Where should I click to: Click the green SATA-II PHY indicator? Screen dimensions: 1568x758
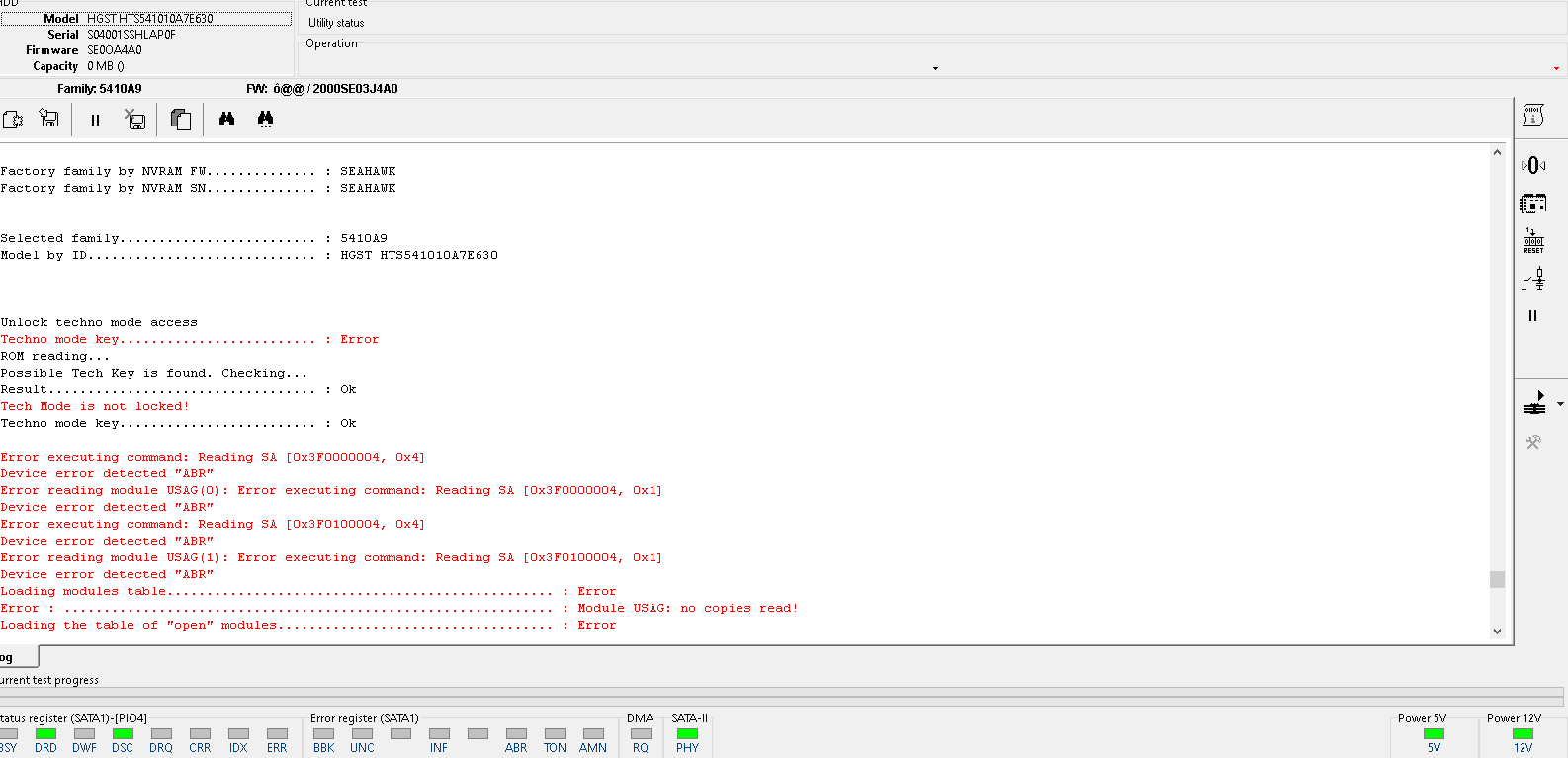[x=687, y=733]
